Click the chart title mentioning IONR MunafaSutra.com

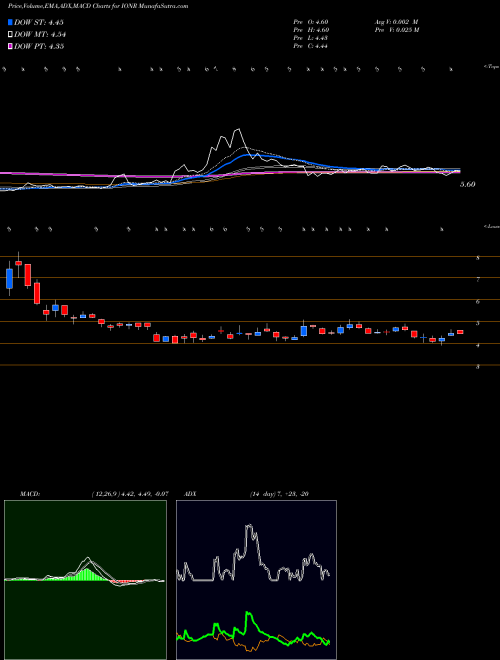(98, 7)
